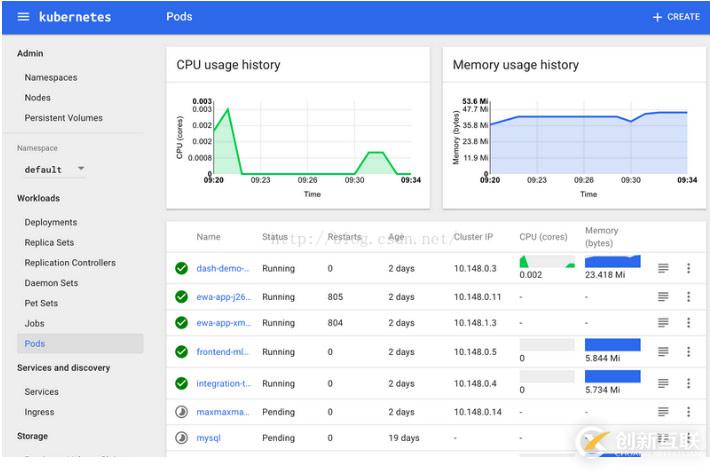Open logs icon for maxmaxma pod row
Image resolution: width=710 pixels, height=471 pixels.
pos(662,412)
